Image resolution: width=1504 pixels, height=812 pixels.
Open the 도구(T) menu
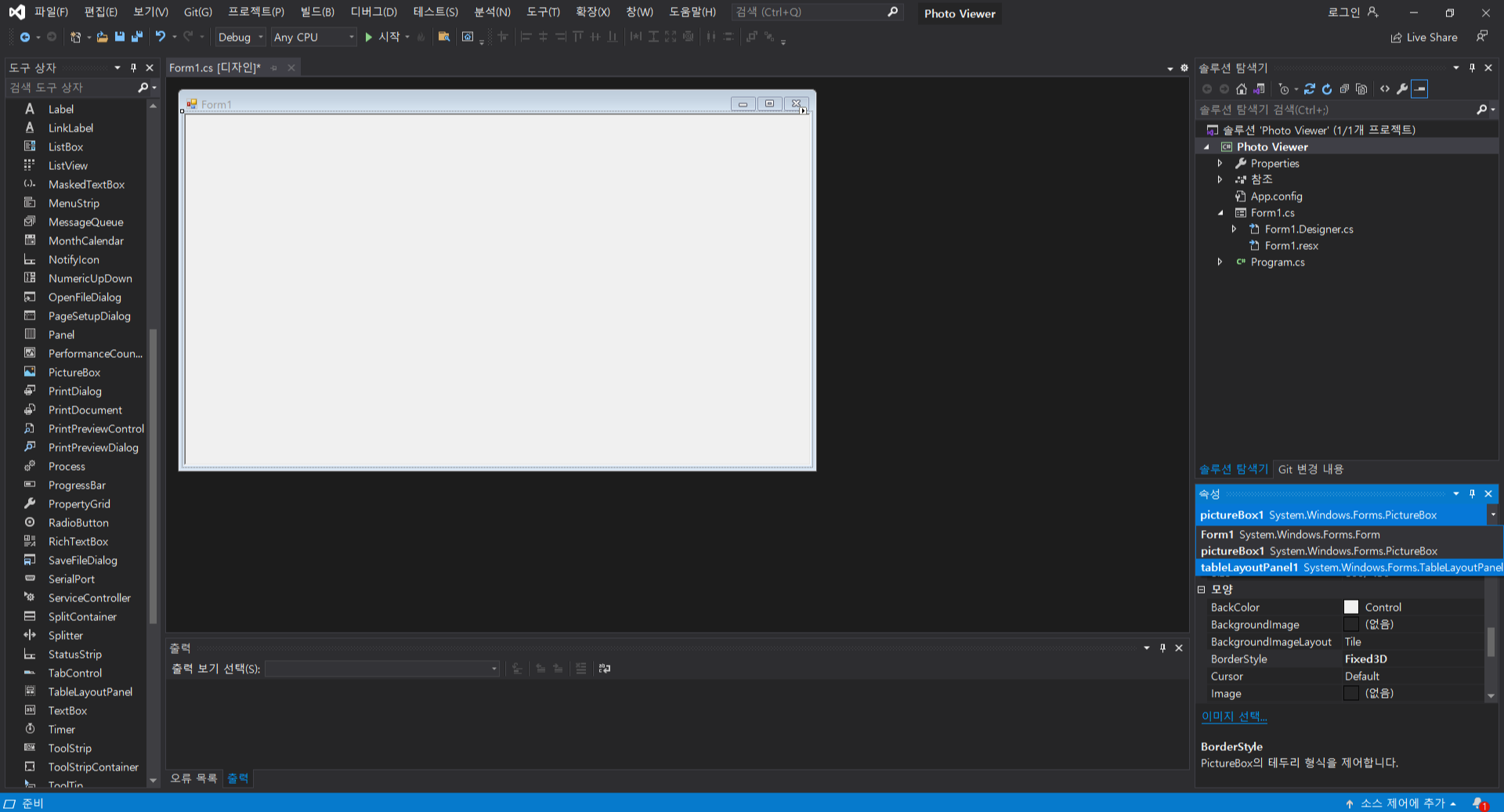click(543, 12)
